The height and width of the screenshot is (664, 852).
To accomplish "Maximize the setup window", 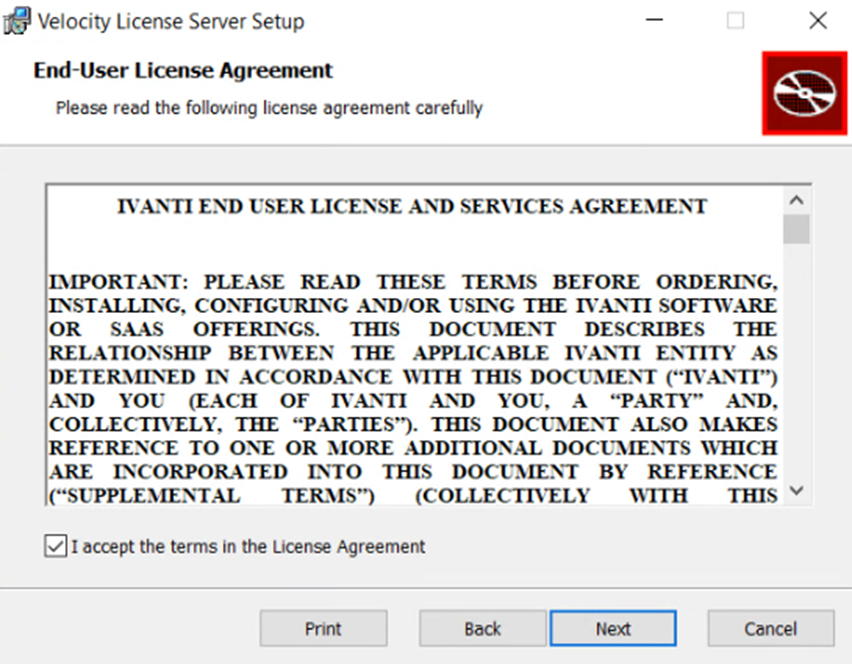I will coord(735,20).
